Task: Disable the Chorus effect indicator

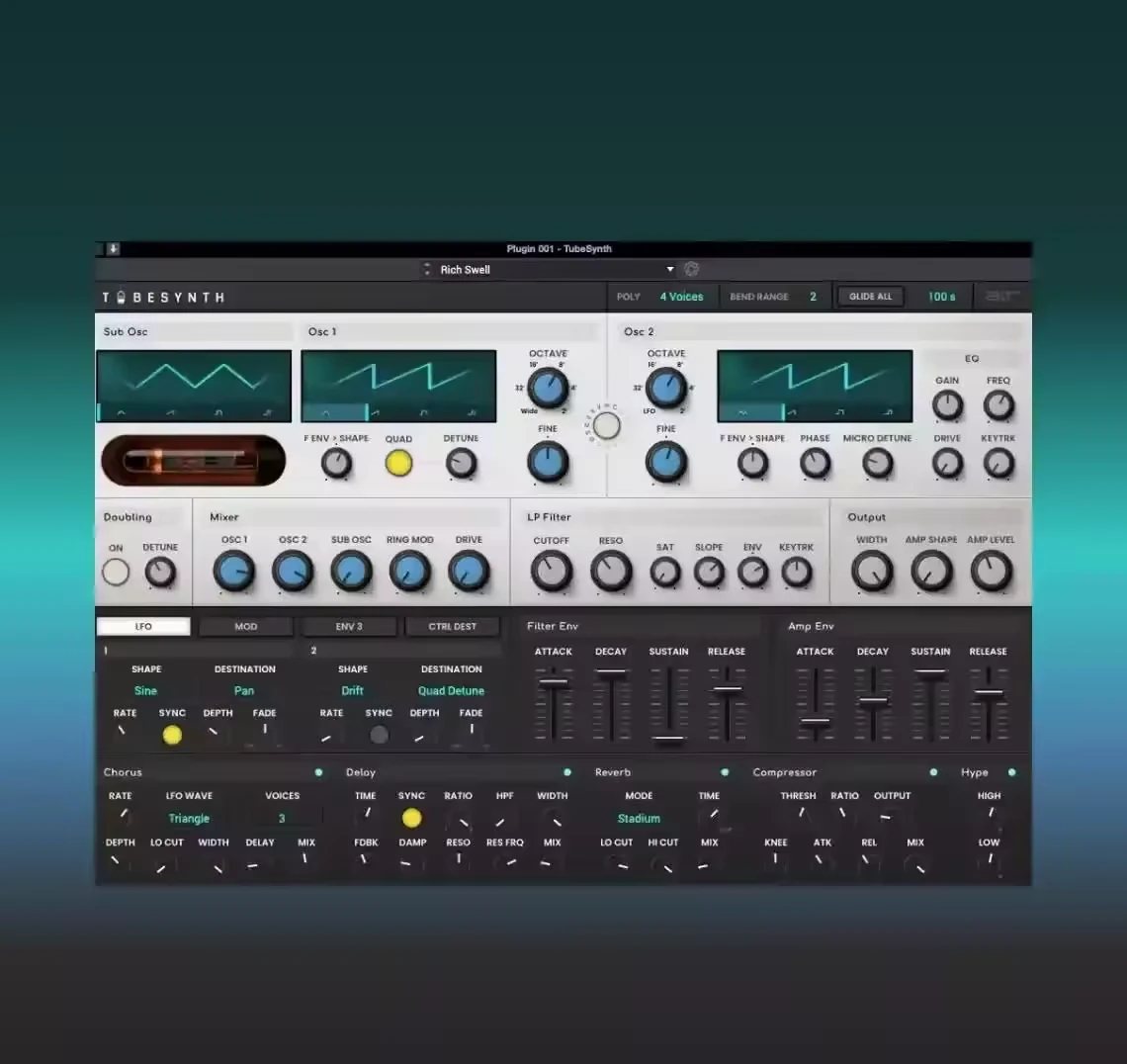Action: click(x=318, y=772)
